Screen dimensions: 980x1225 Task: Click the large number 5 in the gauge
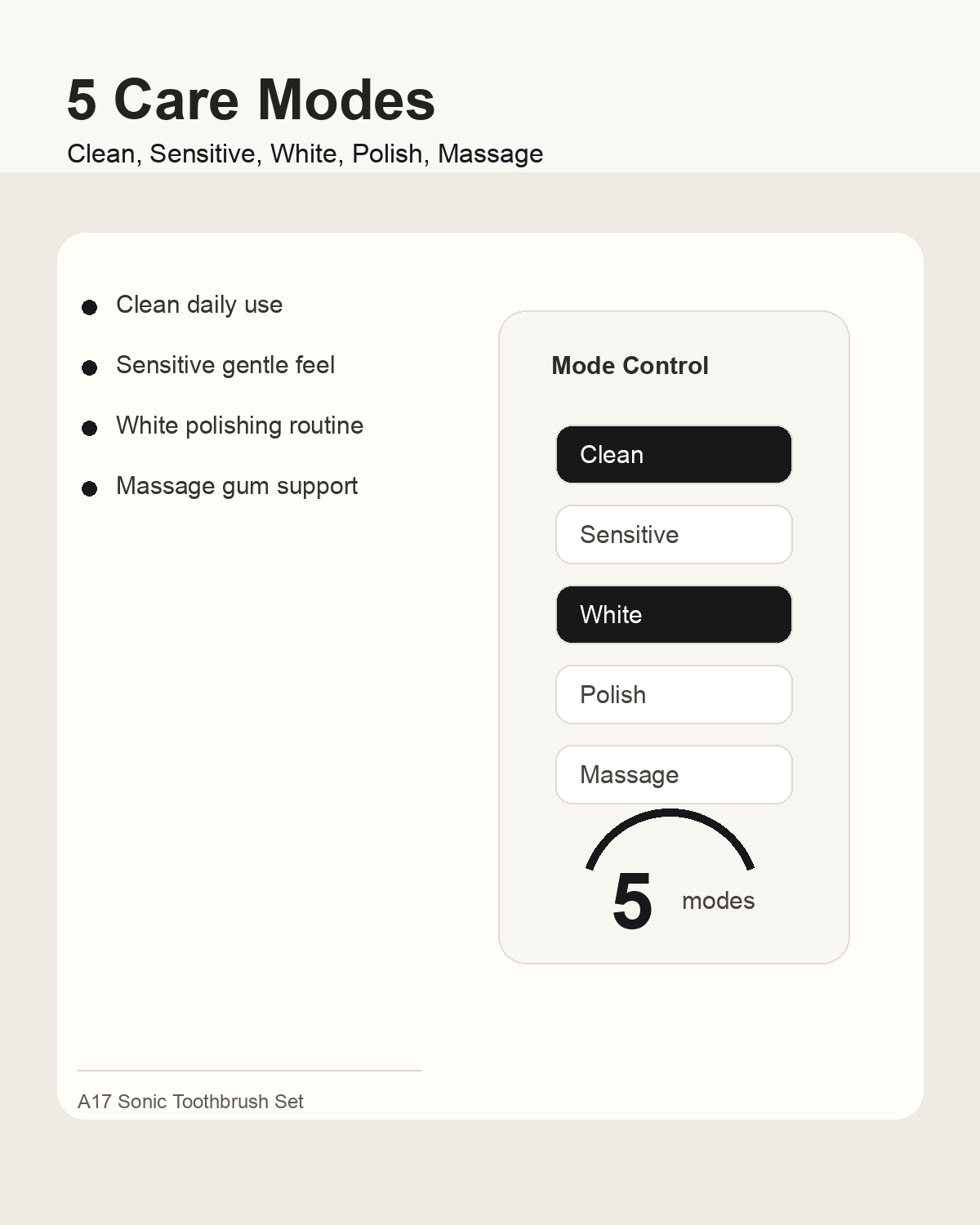(x=632, y=902)
